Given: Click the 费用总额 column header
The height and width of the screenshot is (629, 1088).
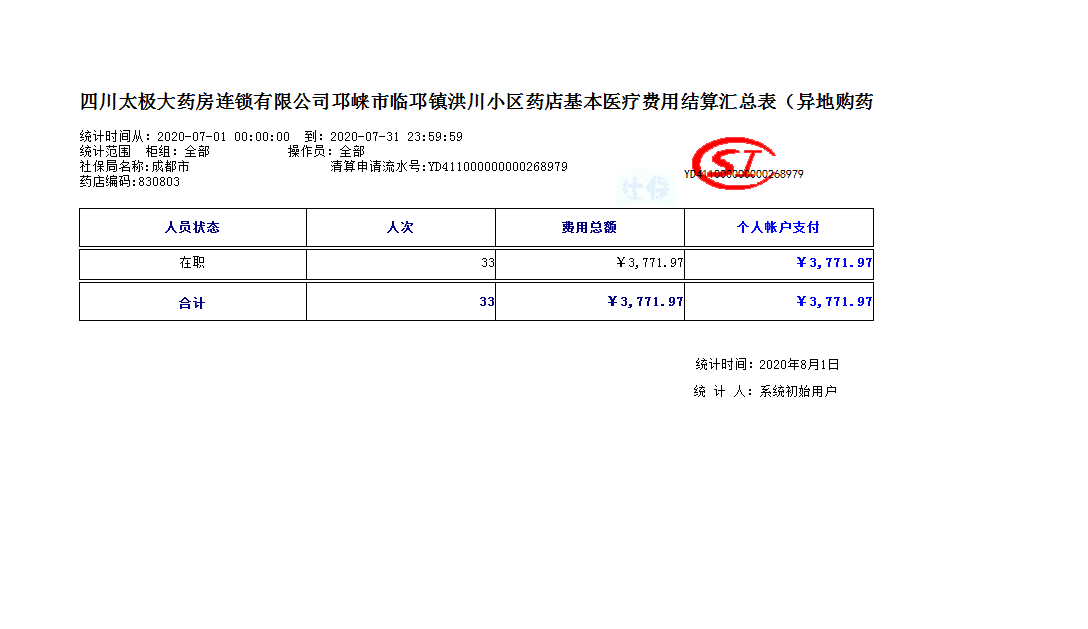Looking at the screenshot, I should pyautogui.click(x=589, y=227).
